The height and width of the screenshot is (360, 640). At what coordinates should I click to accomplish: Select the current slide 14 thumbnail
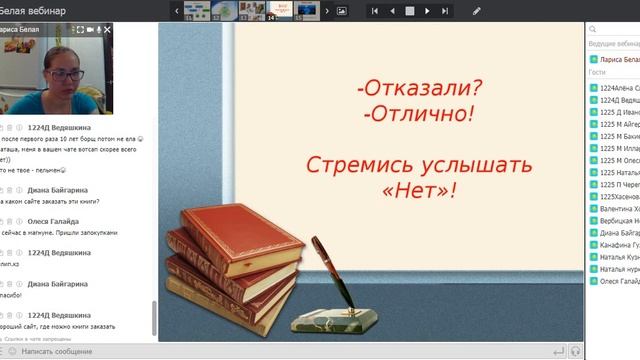coord(280,11)
